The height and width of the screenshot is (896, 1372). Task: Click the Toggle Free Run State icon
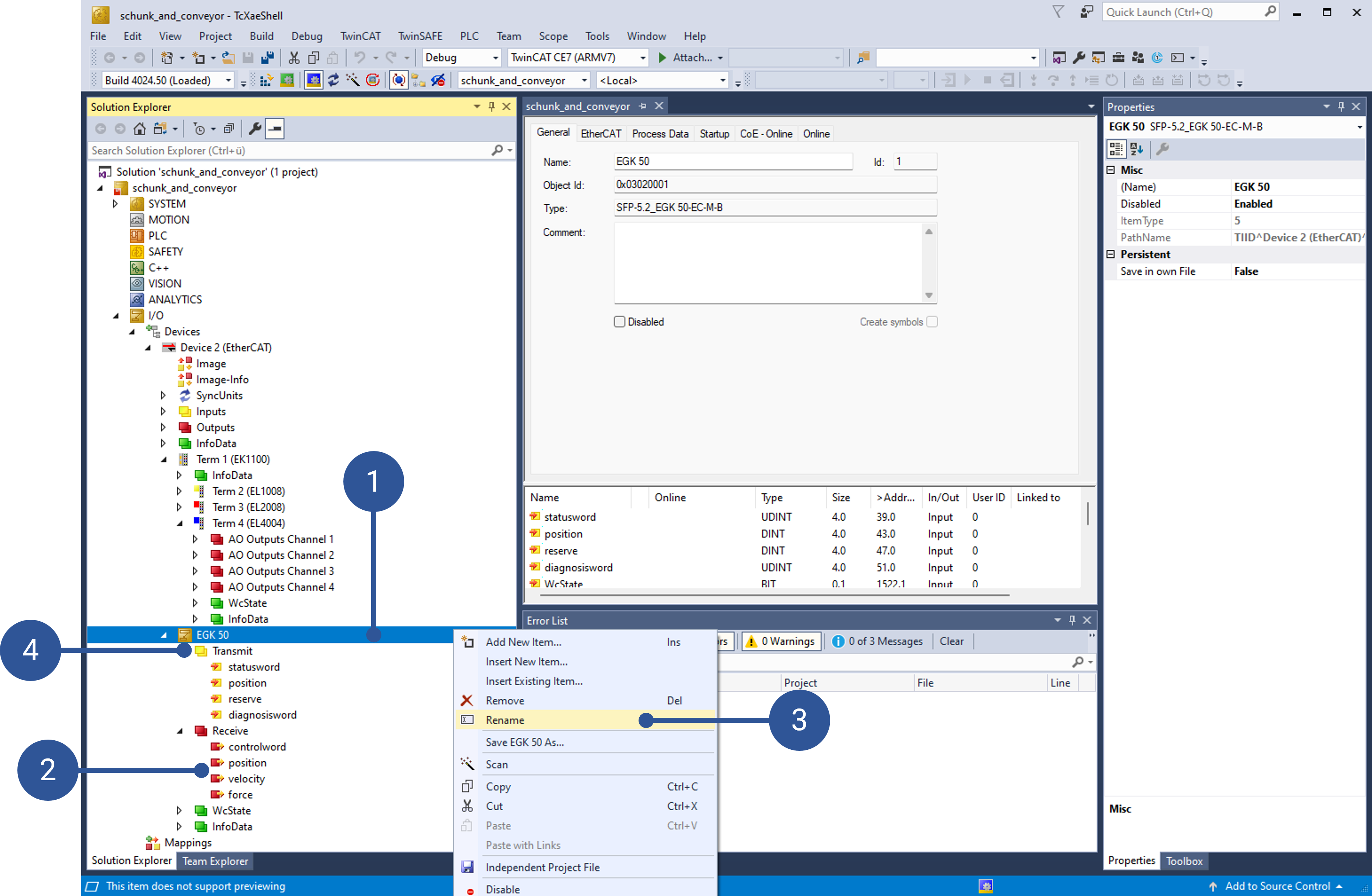[373, 81]
